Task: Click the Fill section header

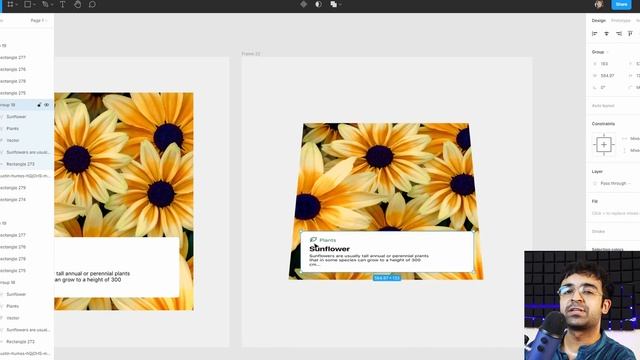Action: pos(595,201)
